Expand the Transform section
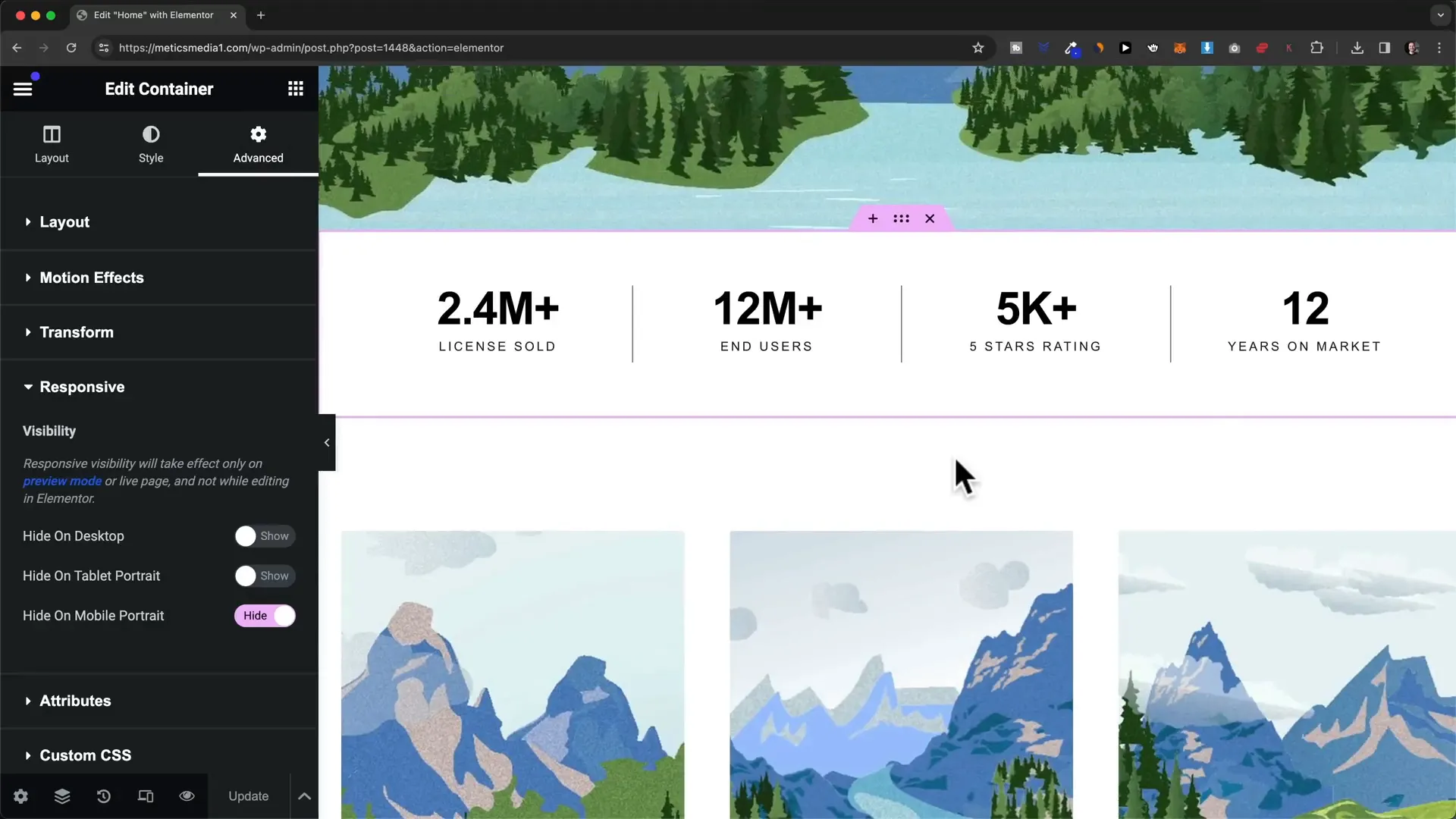This screenshot has height=819, width=1456. click(76, 332)
